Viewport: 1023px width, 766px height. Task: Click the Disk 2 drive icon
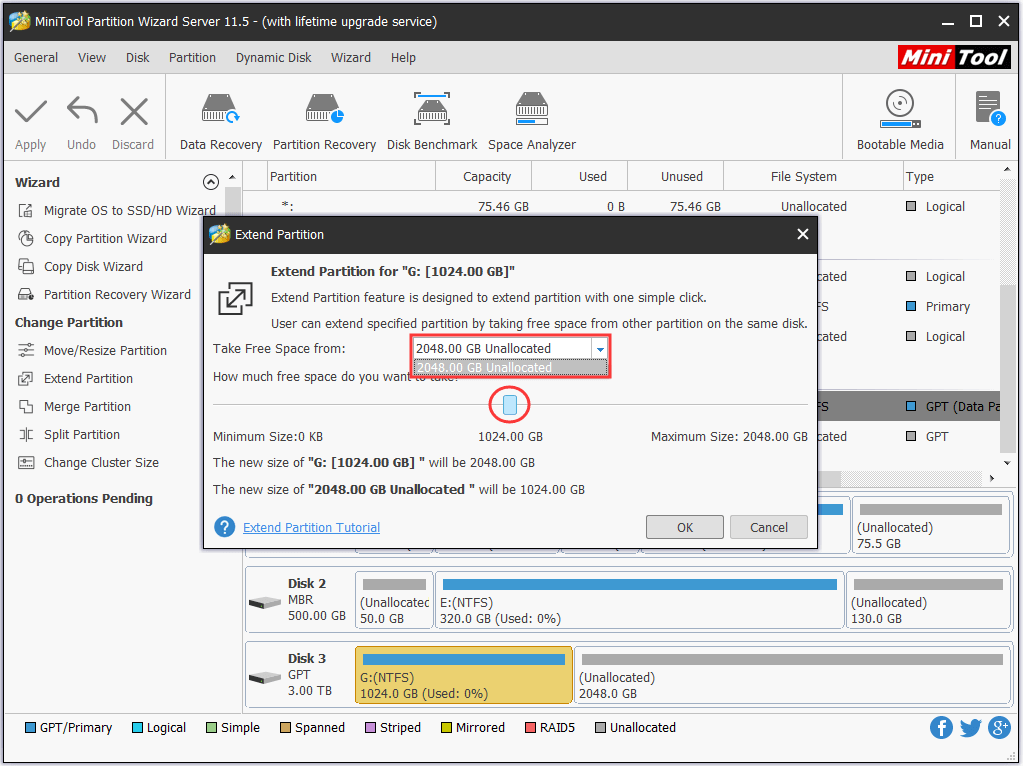click(x=265, y=602)
